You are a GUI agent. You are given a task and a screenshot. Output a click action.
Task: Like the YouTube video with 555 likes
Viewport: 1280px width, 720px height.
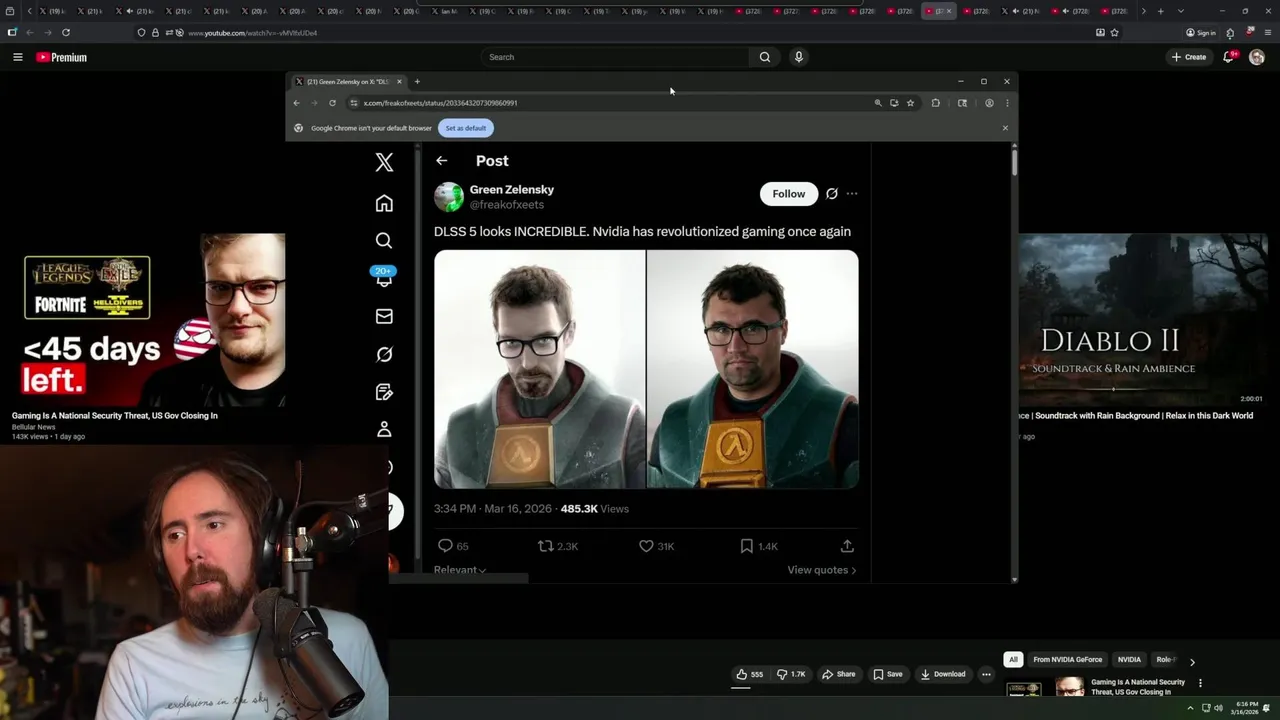750,674
